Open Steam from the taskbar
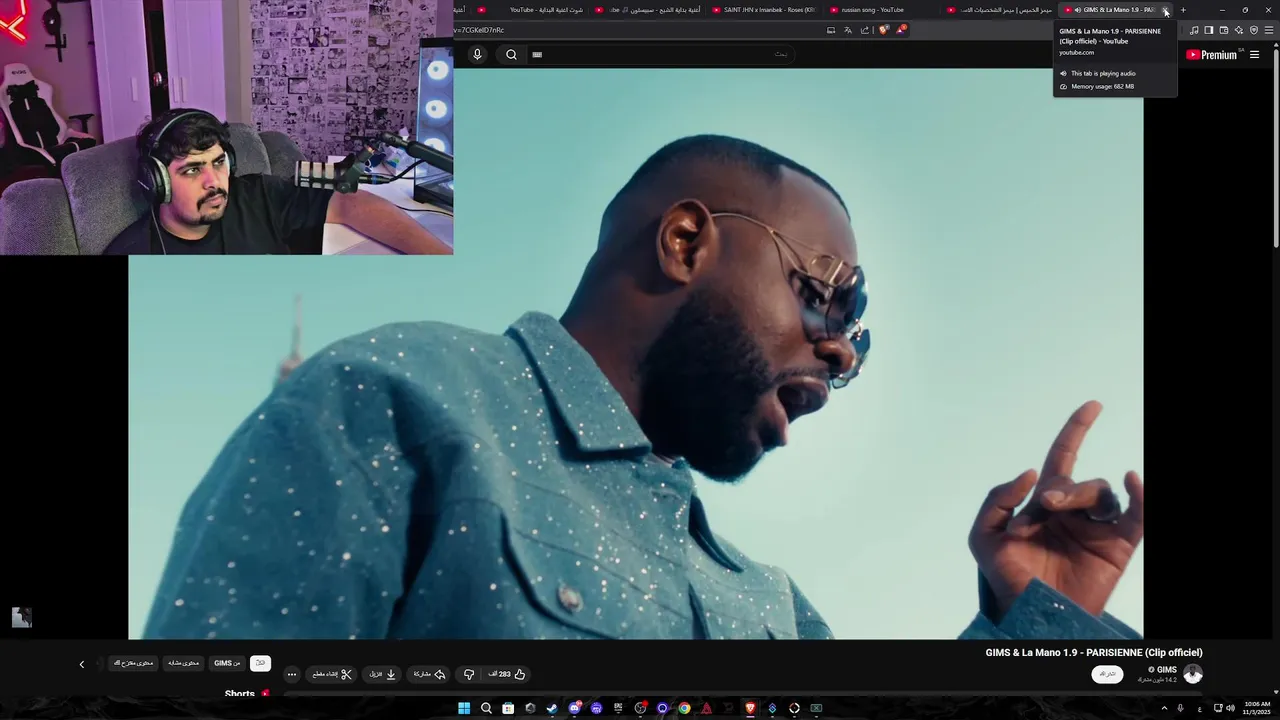The height and width of the screenshot is (720, 1280). click(552, 708)
